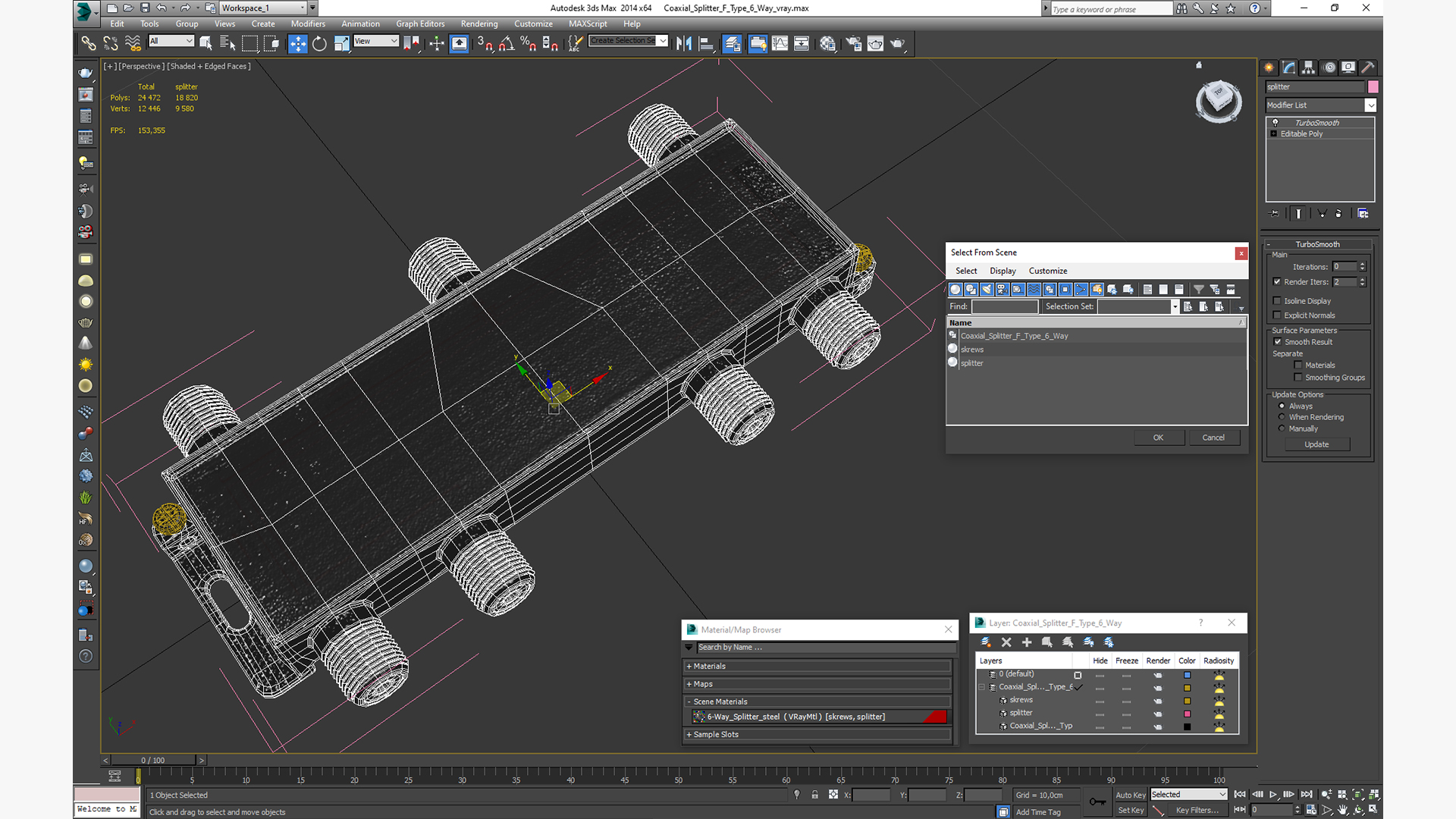
Task: Open the Utilities command panel hammer icon
Action: click(x=1368, y=67)
